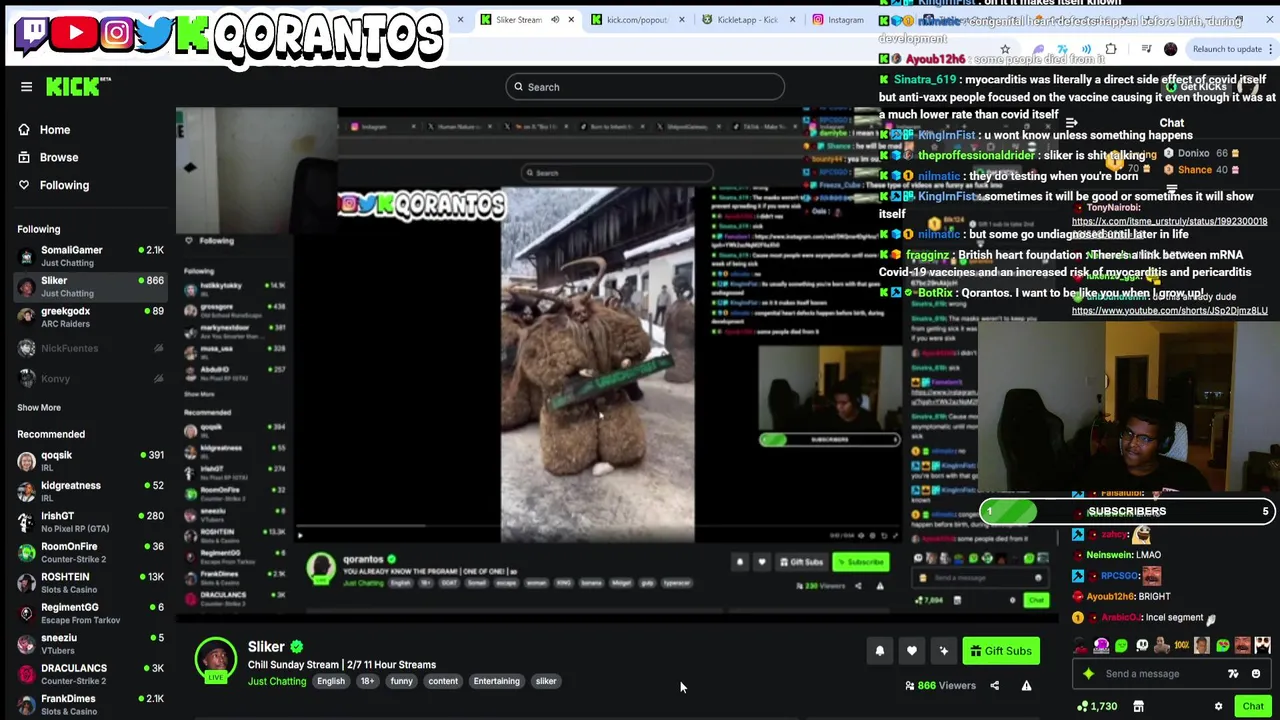The image size is (1280, 720).
Task: Toggle the sidebar with the hamburger menu icon
Action: (x=27, y=87)
